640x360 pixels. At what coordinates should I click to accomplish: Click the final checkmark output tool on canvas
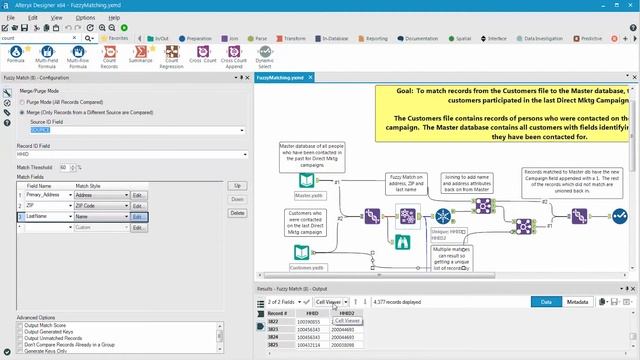point(620,216)
